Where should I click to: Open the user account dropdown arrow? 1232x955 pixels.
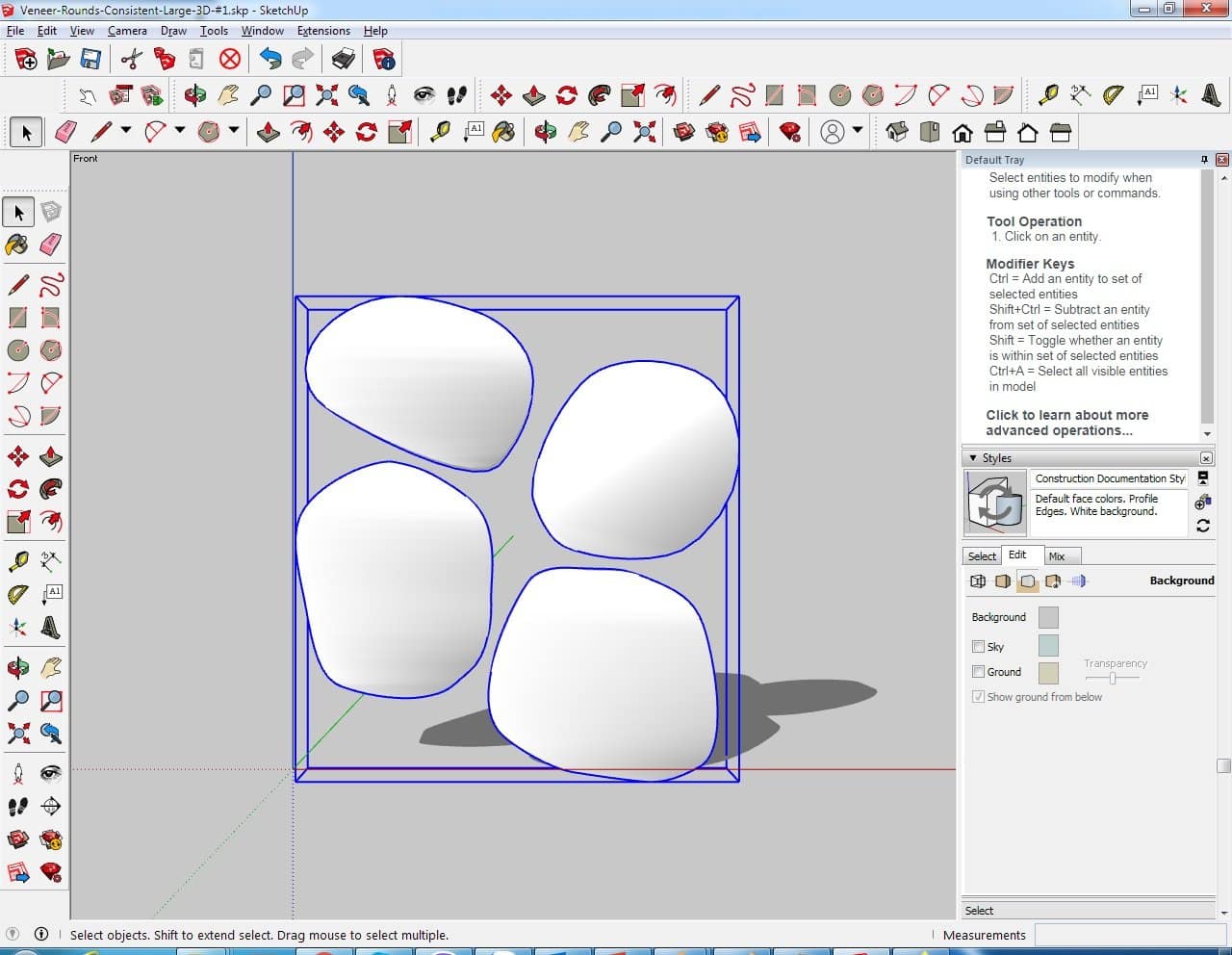point(857,132)
